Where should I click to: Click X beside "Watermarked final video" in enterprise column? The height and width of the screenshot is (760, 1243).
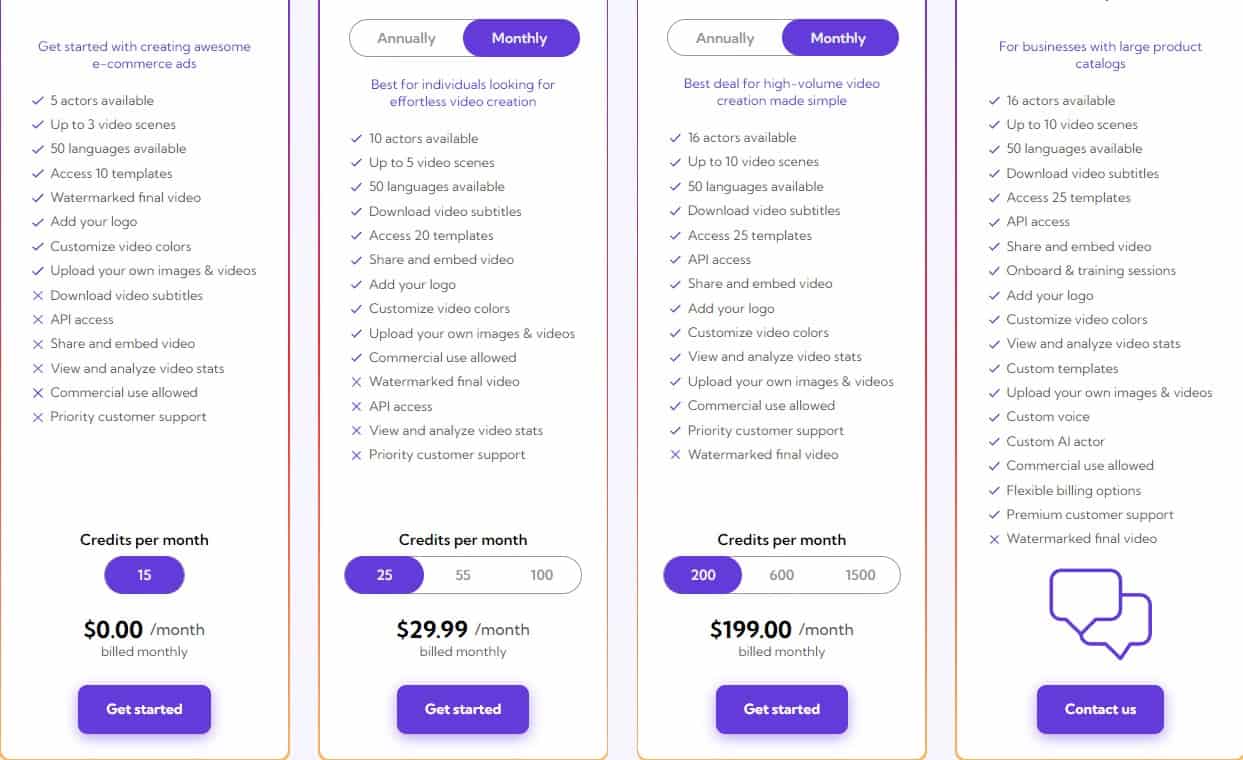click(x=994, y=539)
